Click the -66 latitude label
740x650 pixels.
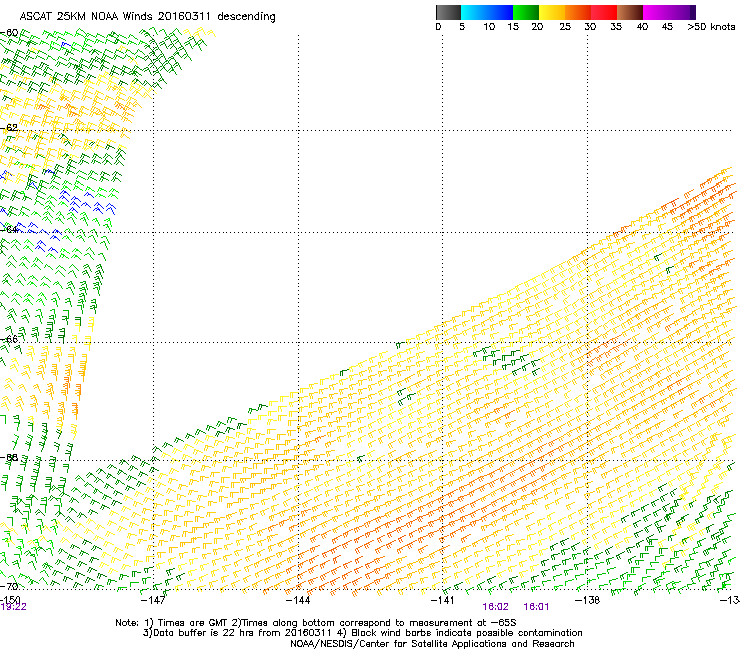tap(9, 339)
